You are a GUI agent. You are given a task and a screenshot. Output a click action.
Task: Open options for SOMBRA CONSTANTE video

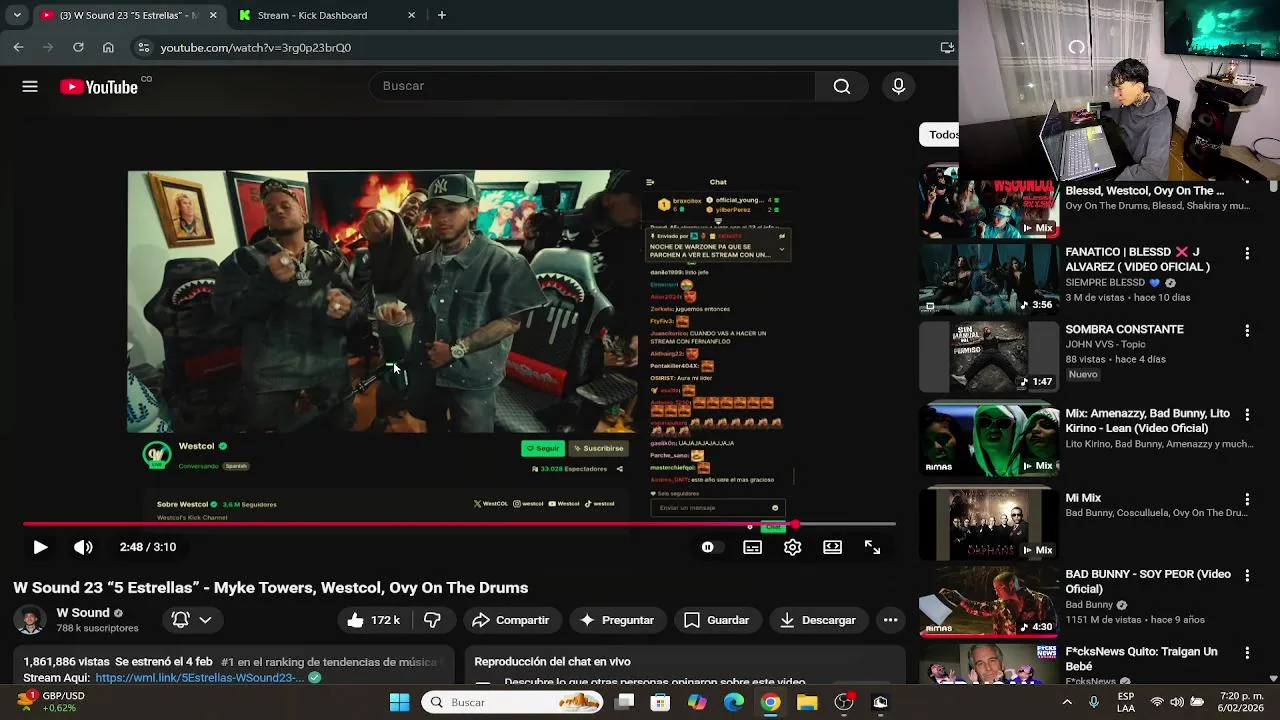[1247, 330]
